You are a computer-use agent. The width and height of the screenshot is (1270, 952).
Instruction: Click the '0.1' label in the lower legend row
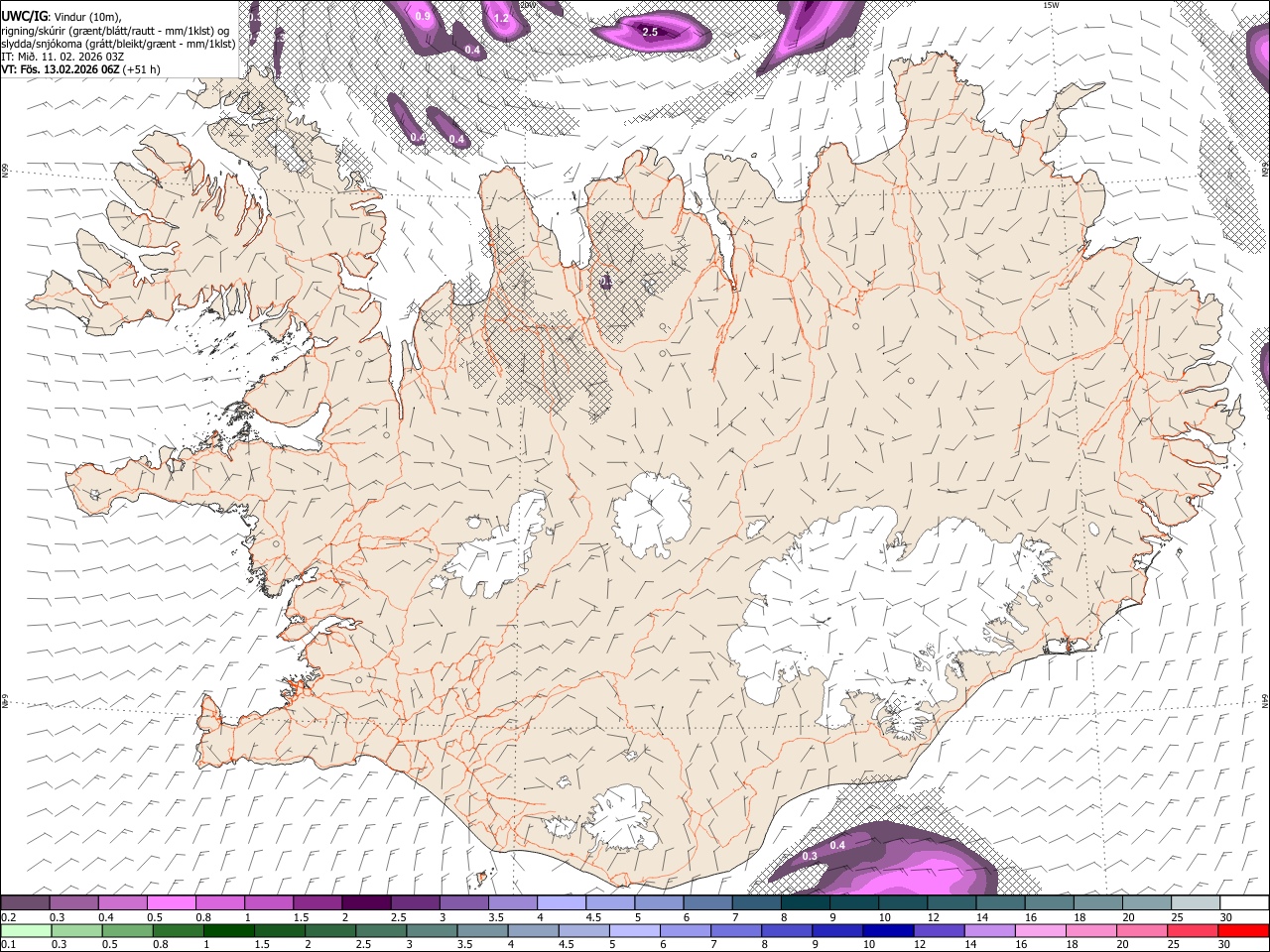point(8,944)
